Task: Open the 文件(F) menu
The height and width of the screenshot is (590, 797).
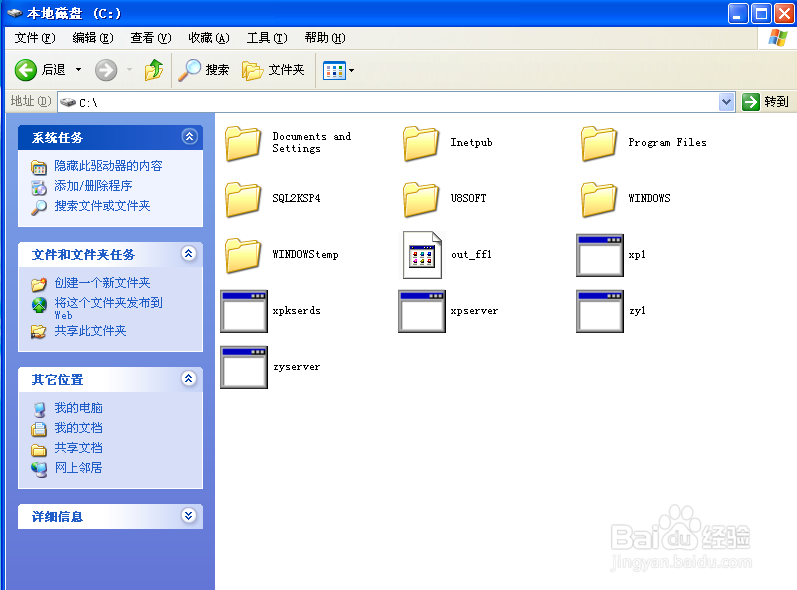Action: [35, 38]
